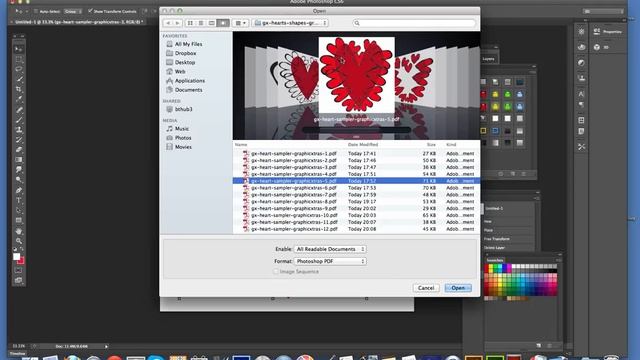Open the folder path popup gx-hearts-shapes
This screenshot has height=360, width=640.
tap(290, 23)
